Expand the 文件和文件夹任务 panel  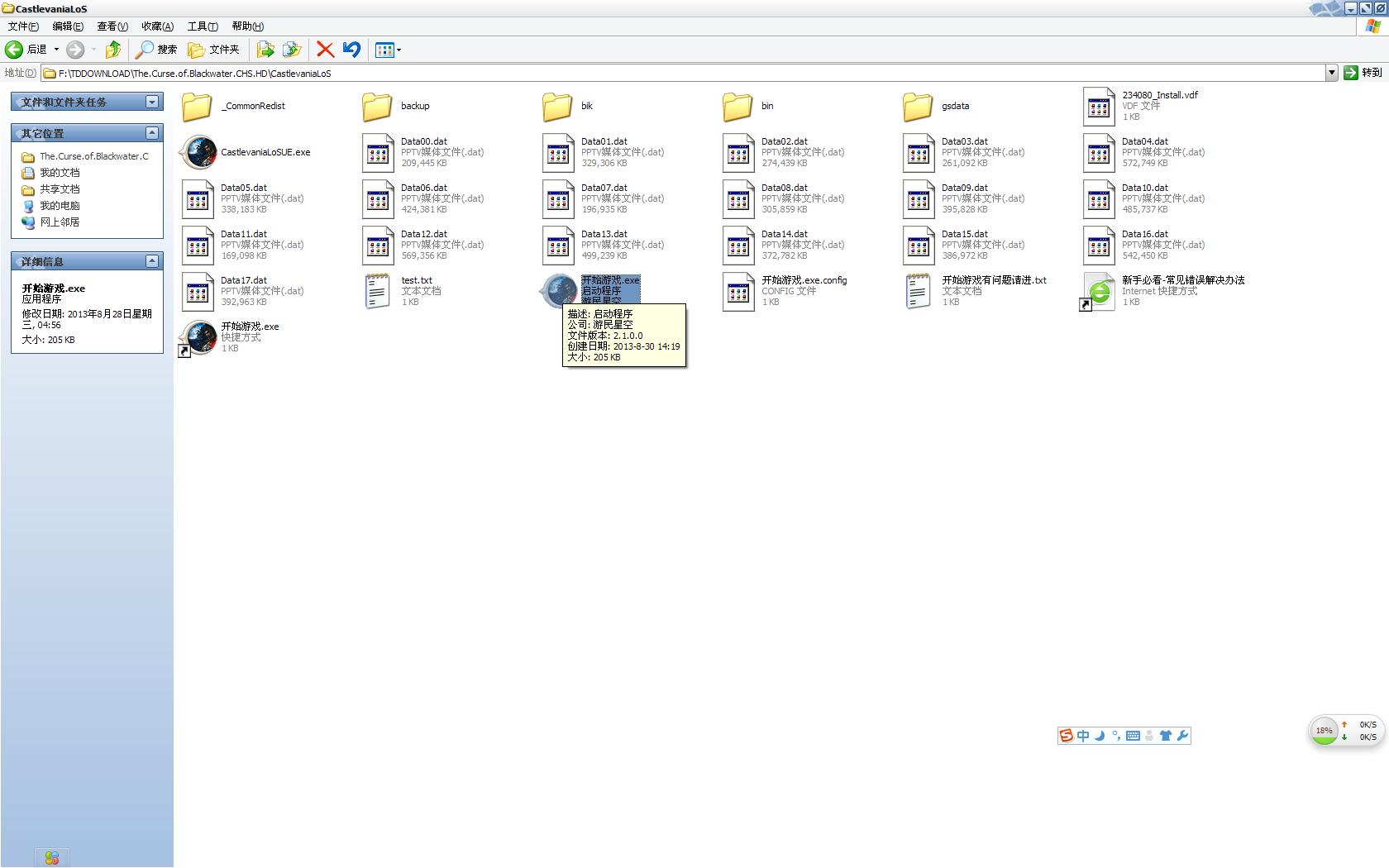tap(152, 102)
